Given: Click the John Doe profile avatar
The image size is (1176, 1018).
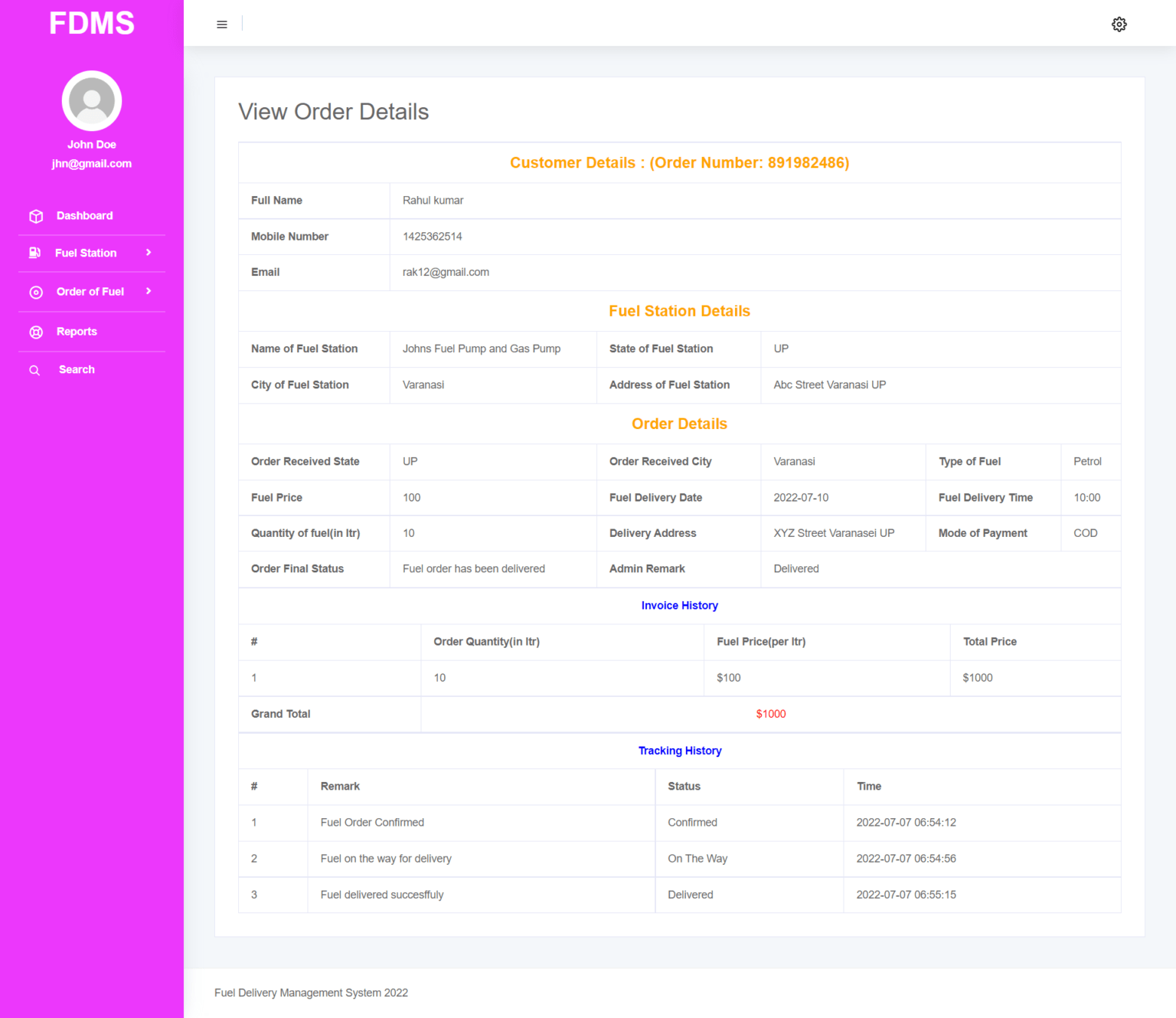Looking at the screenshot, I should coord(91,100).
